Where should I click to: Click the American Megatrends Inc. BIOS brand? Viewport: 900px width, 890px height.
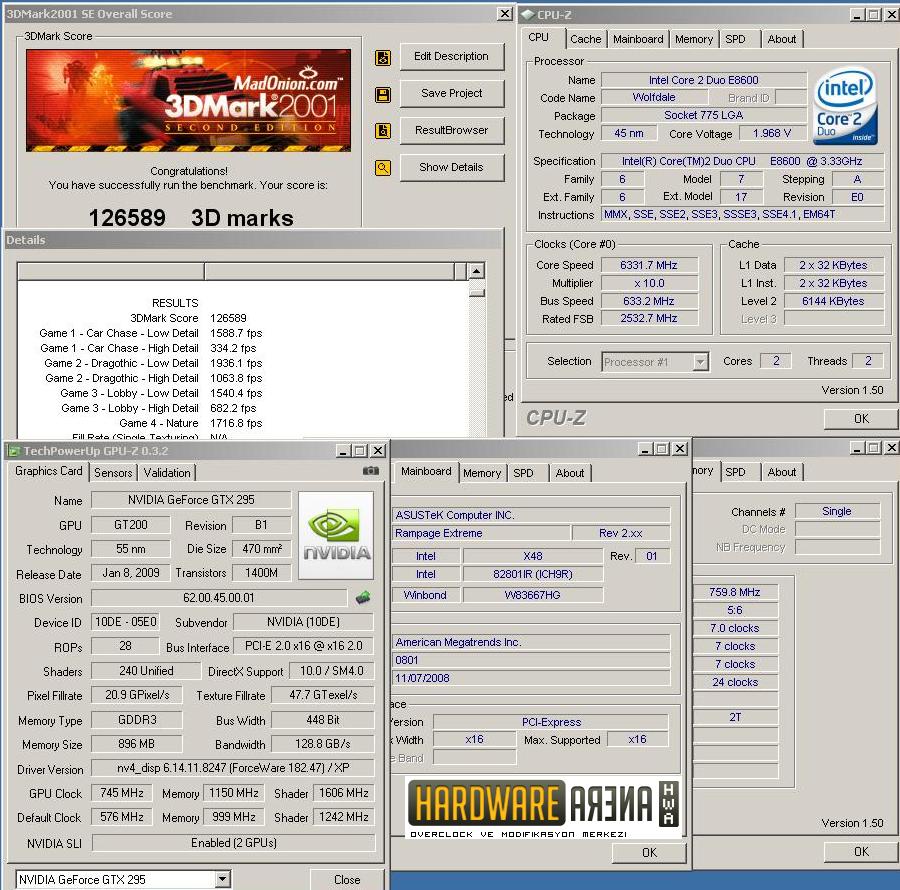pos(532,642)
